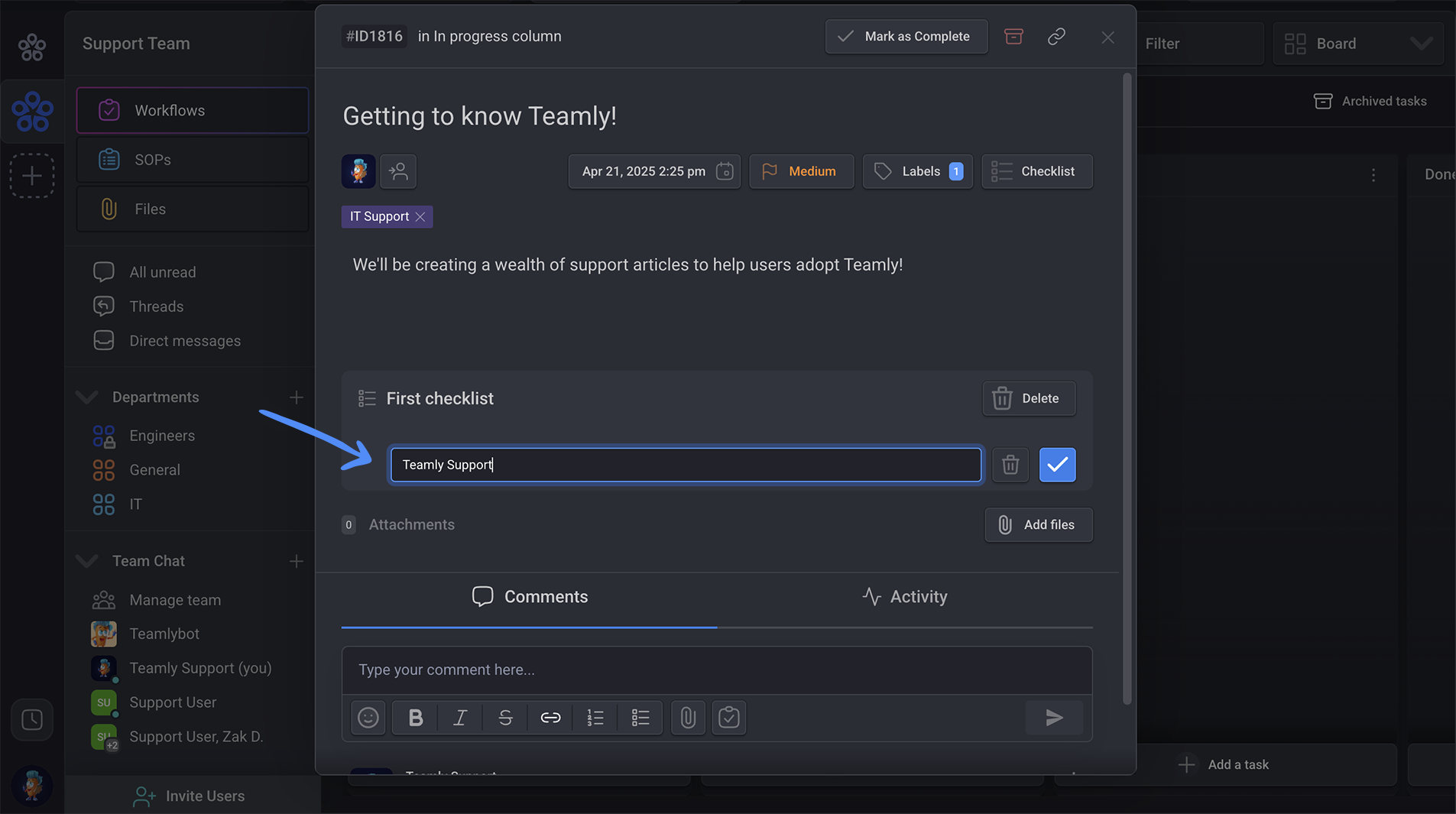The height and width of the screenshot is (814, 1456).
Task: Click the task dialog vertical scrollbar
Action: pyautogui.click(x=1127, y=388)
